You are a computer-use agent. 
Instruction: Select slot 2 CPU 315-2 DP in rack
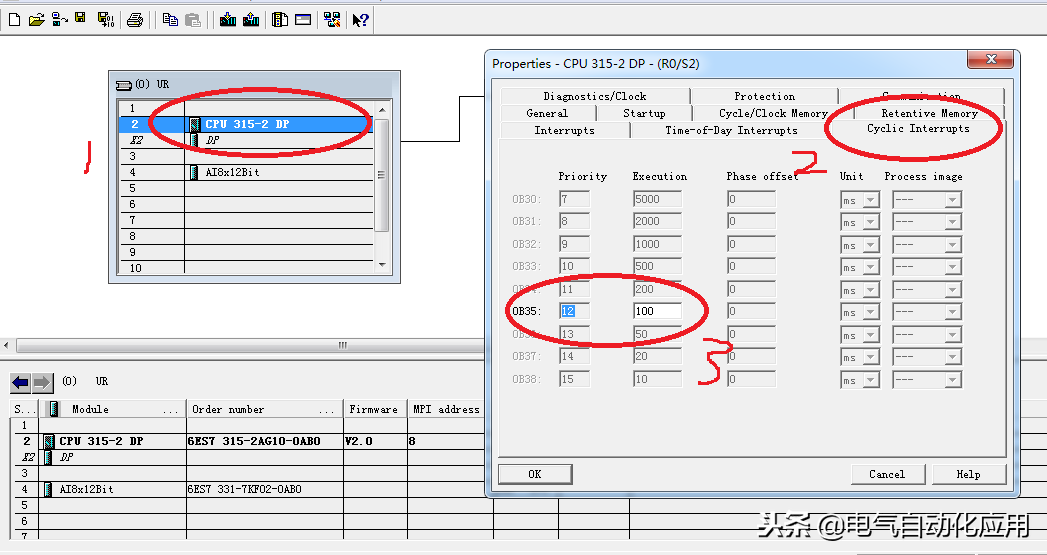coord(246,124)
